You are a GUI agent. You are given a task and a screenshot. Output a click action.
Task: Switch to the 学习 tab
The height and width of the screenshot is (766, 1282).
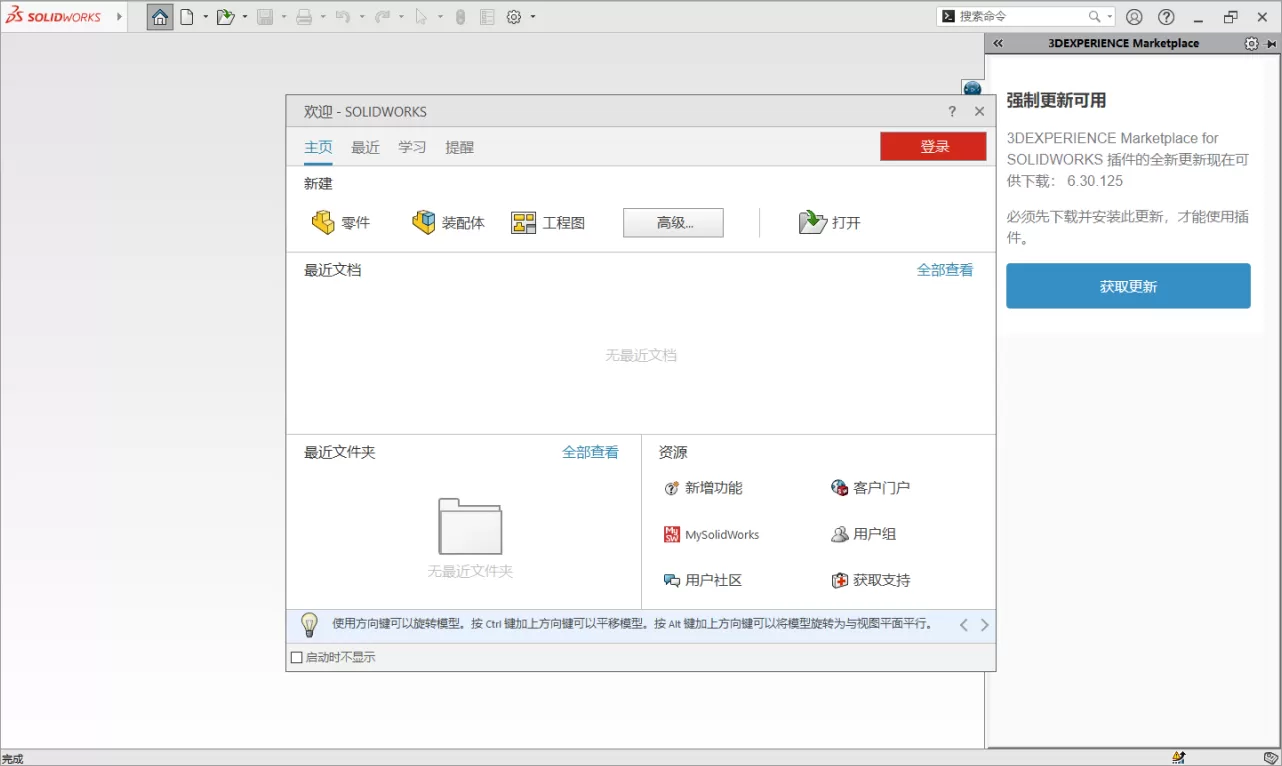412,147
